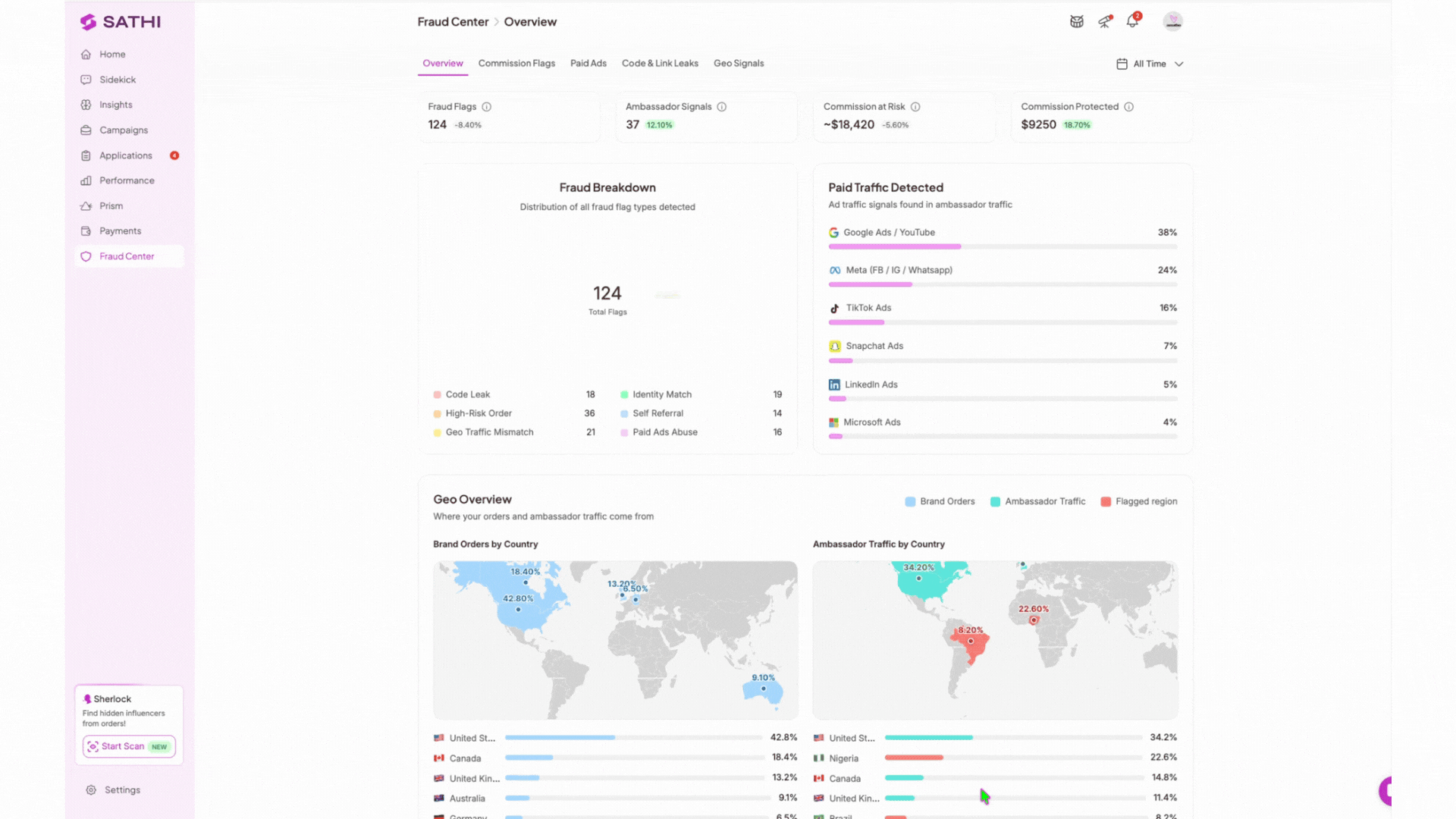Image resolution: width=1456 pixels, height=819 pixels.
Task: Switch to the Geo Signals tab
Action: (739, 64)
